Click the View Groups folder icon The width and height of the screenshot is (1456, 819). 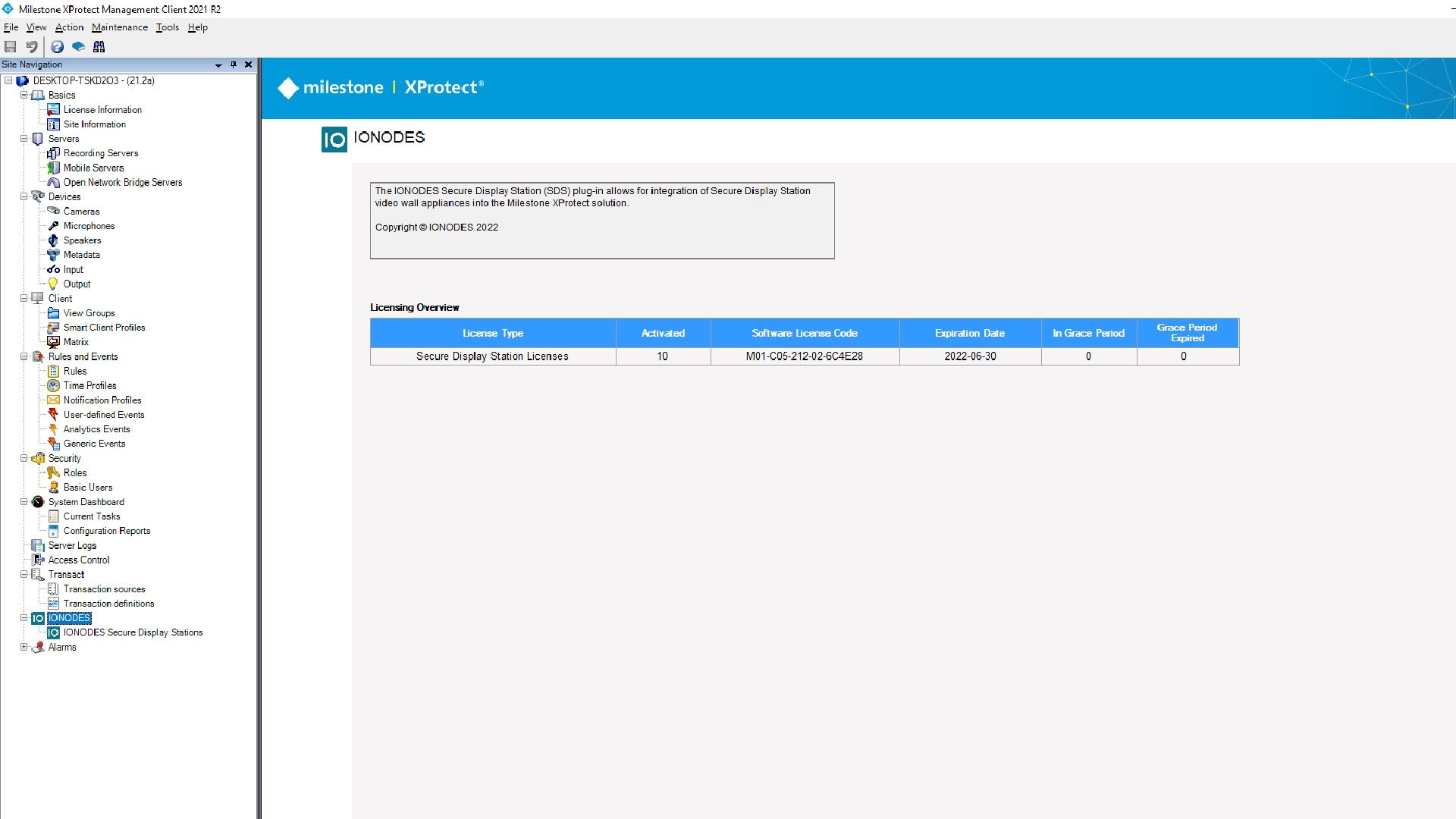click(x=53, y=313)
